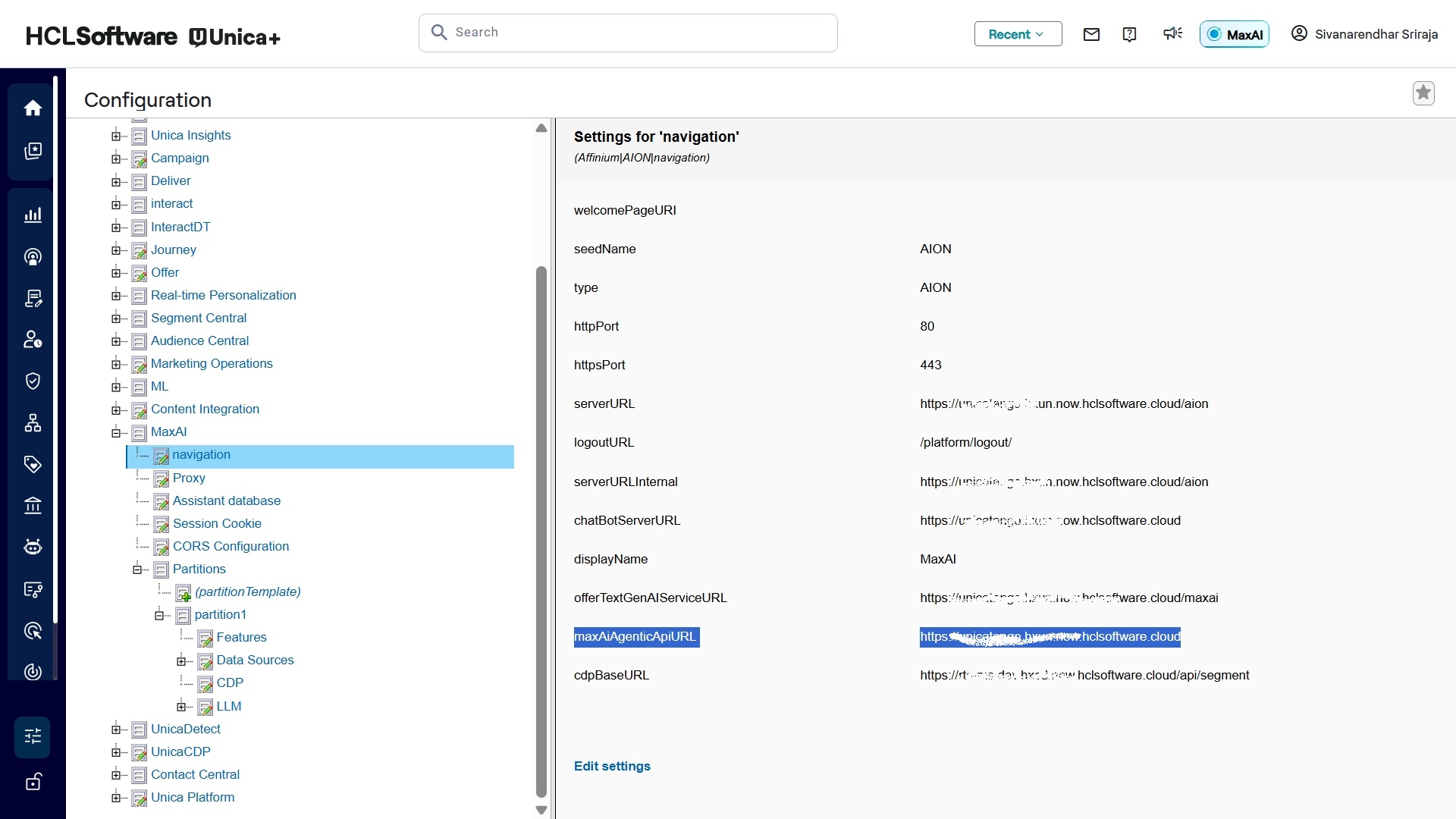Screen dimensions: 1456x819
Task: Select CORS Configuration in tree
Action: [231, 547]
